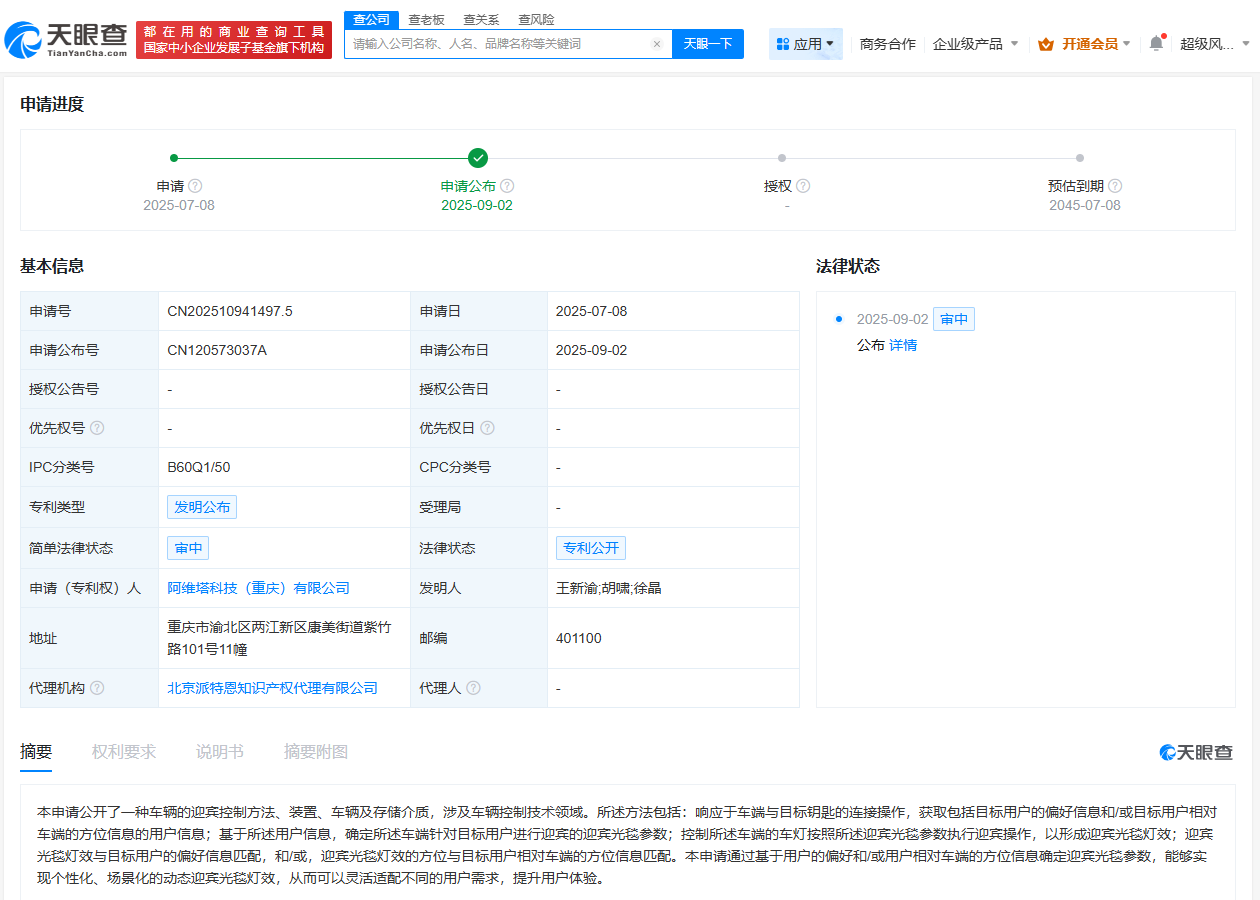The height and width of the screenshot is (900, 1260).
Task: Click Tianyancha watermark logo above the abstract
Action: 1195,751
